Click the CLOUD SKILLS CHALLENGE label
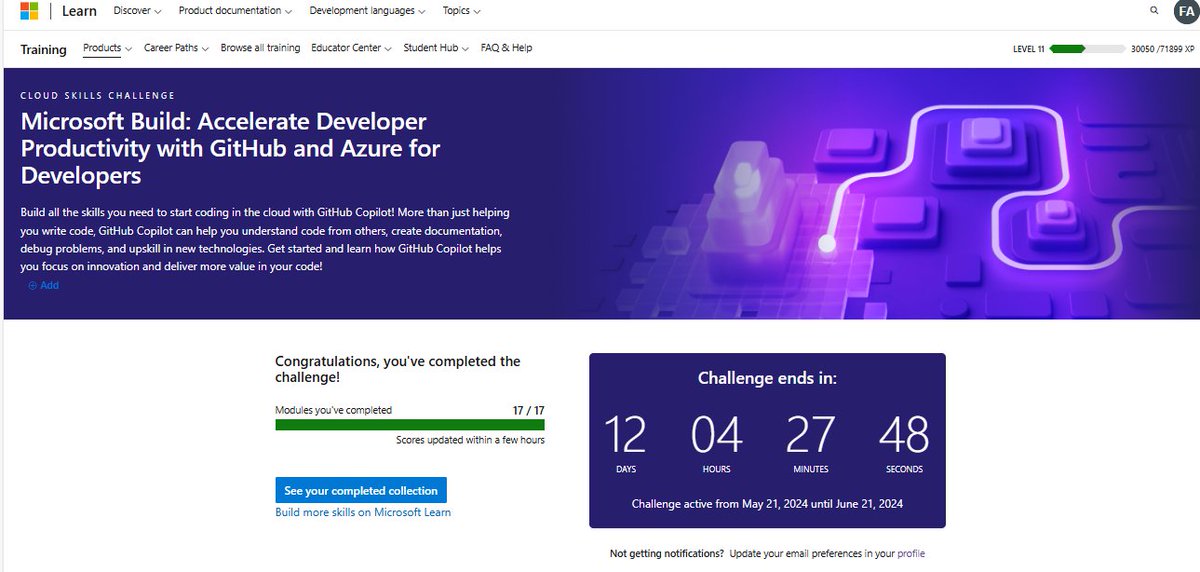 (98, 96)
